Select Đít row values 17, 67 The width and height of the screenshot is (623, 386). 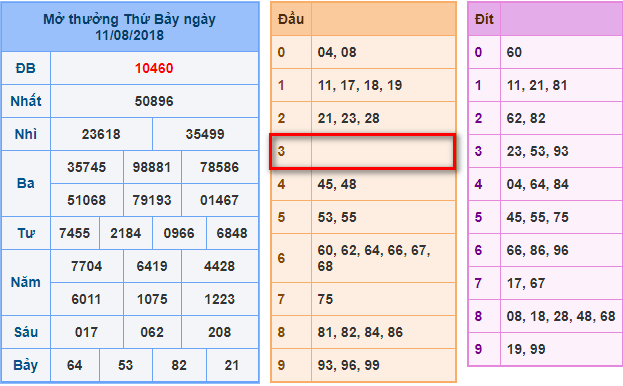coord(526,283)
